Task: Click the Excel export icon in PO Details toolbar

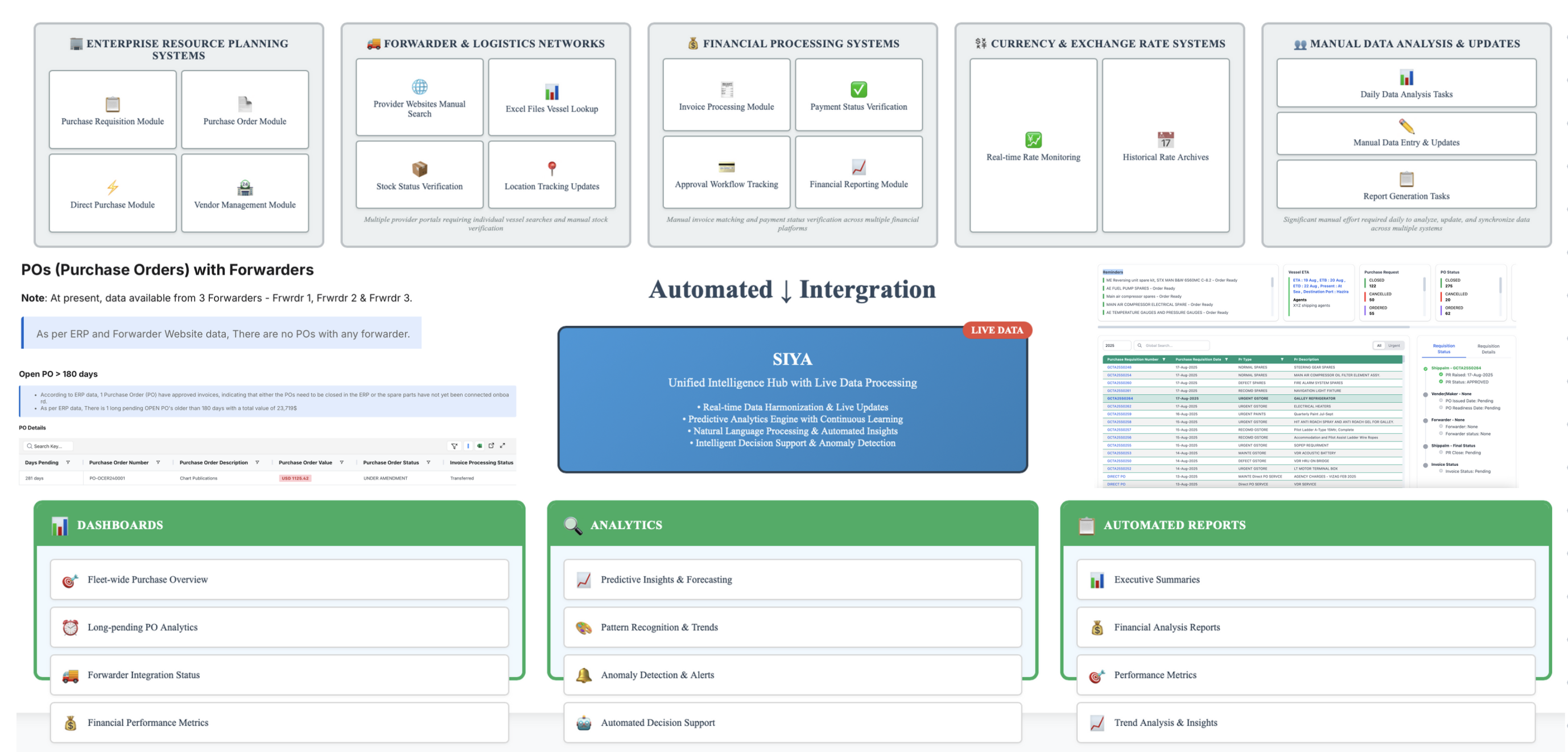Action: [x=480, y=446]
